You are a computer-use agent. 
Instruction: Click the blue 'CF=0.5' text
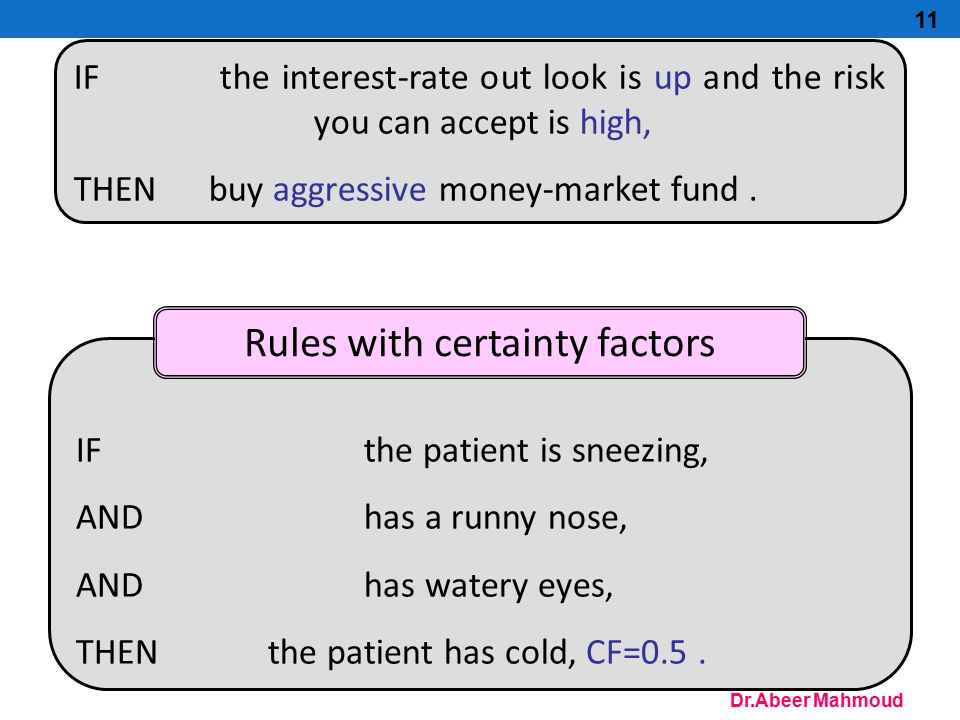point(636,652)
